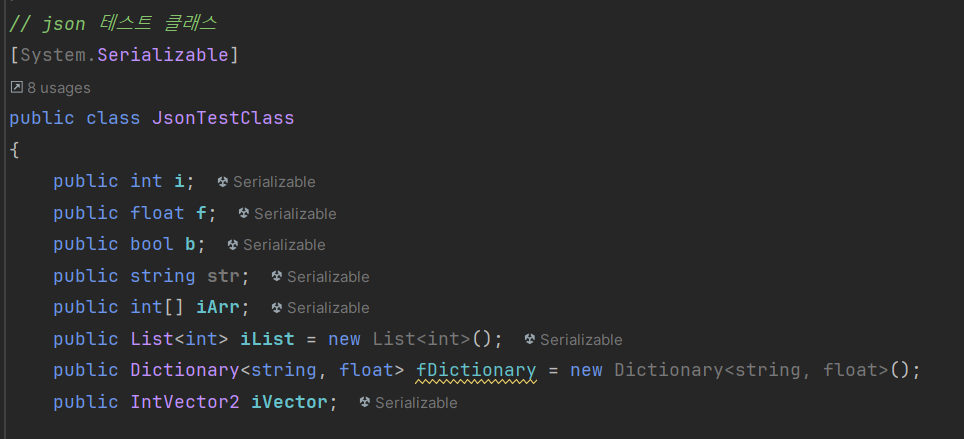Click the Dictionary type in fDictionary declaration

tap(184, 370)
